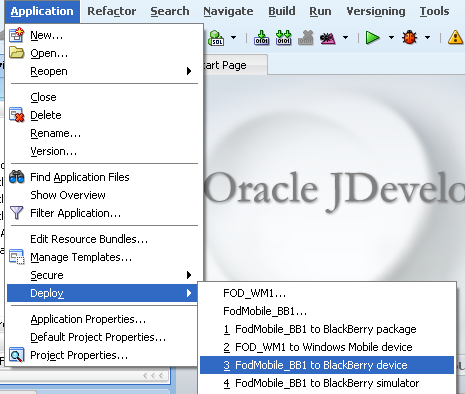
Task: Click the Project Properties magnifier icon
Action: 17,355
